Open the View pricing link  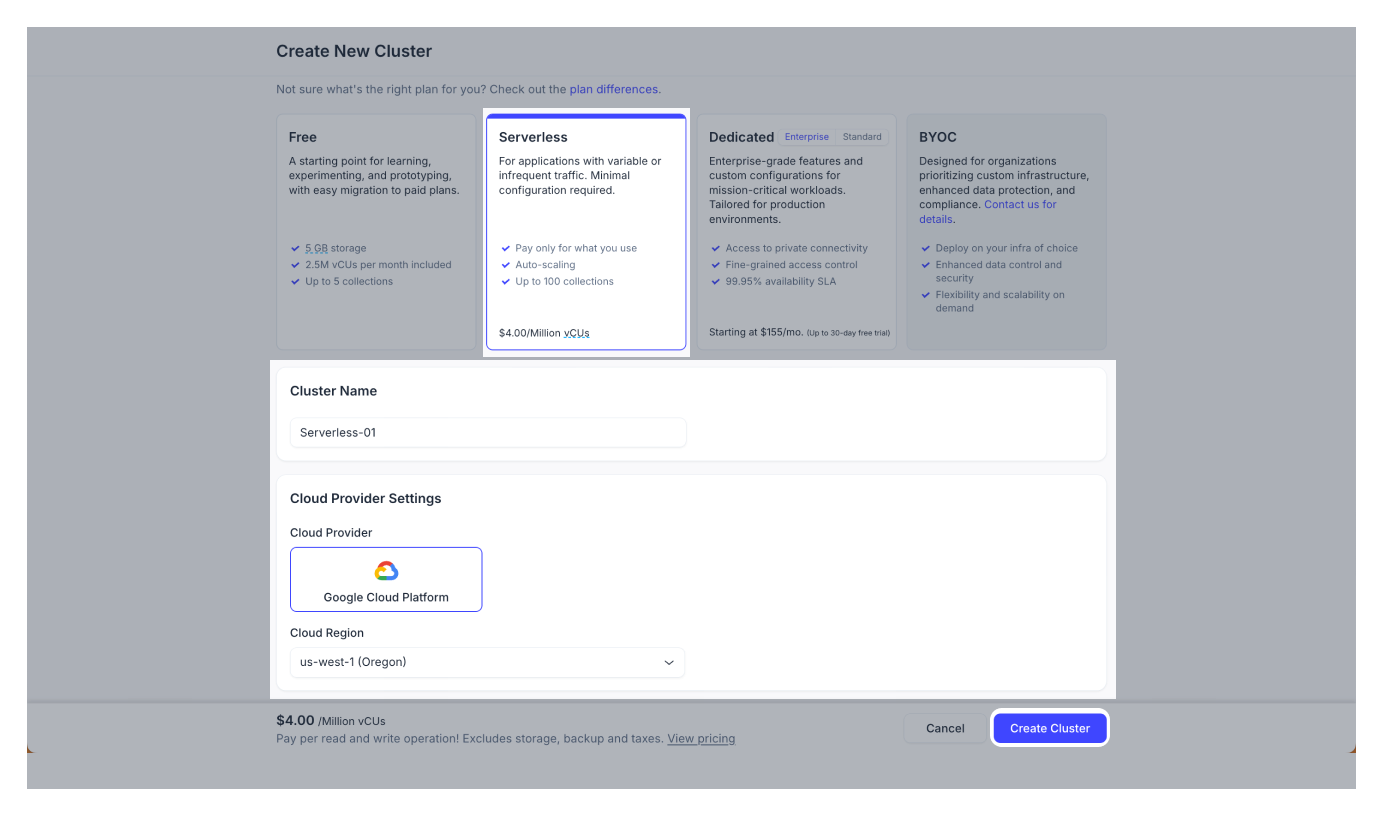pos(701,739)
